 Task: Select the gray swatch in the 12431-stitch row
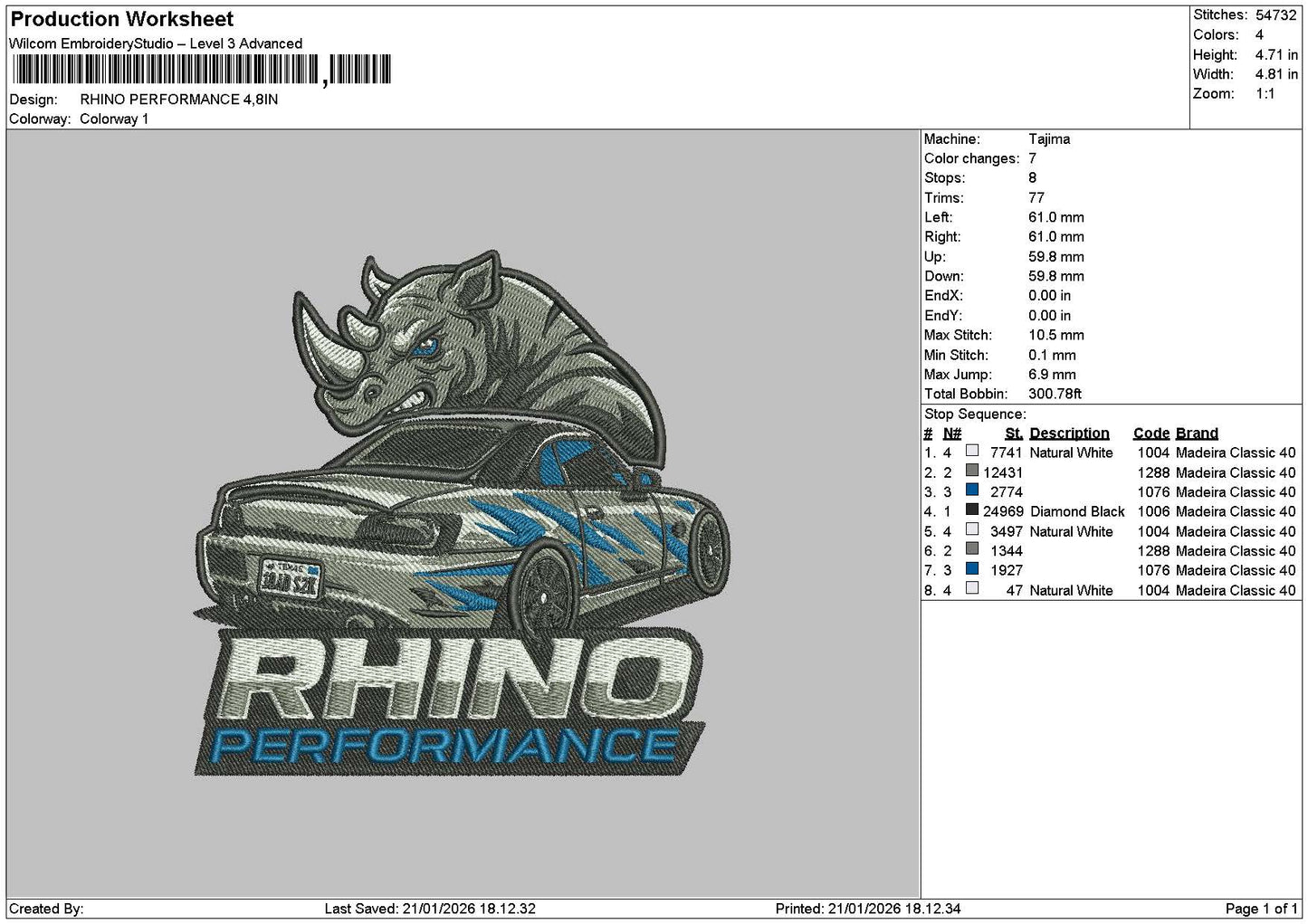pyautogui.click(x=972, y=471)
